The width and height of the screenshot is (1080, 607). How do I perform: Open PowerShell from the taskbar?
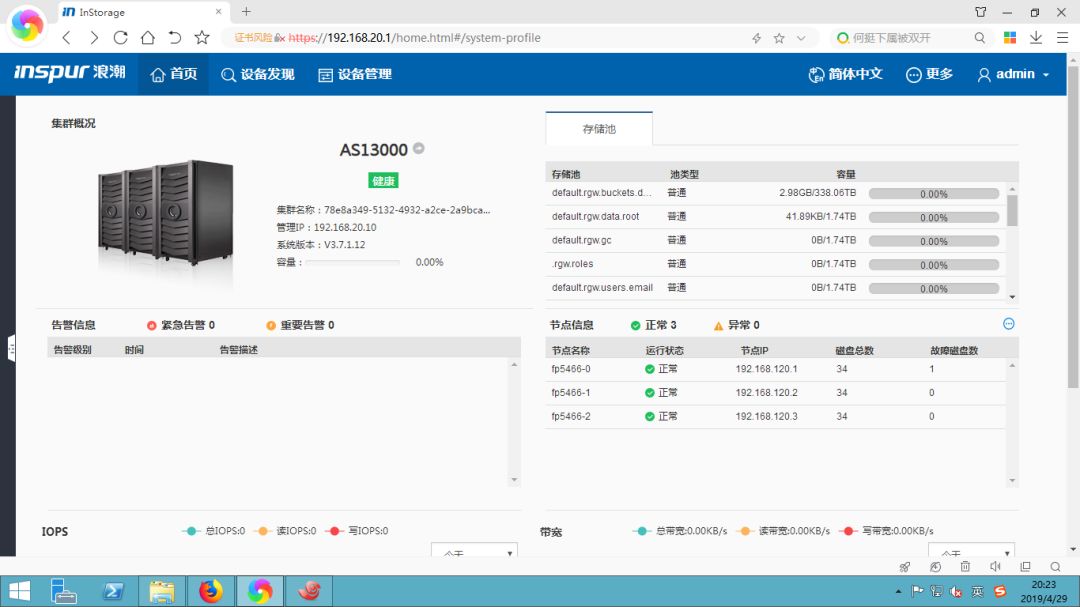click(113, 591)
